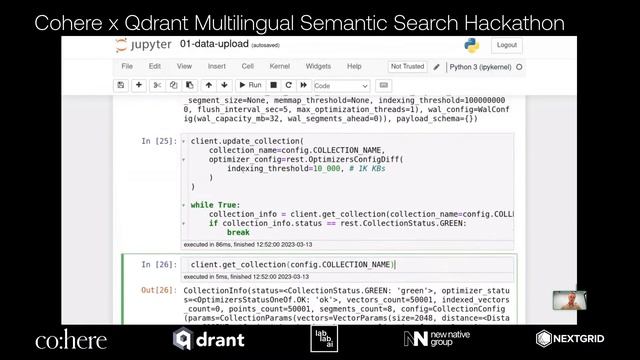Log out using the Logout button

coord(507,45)
